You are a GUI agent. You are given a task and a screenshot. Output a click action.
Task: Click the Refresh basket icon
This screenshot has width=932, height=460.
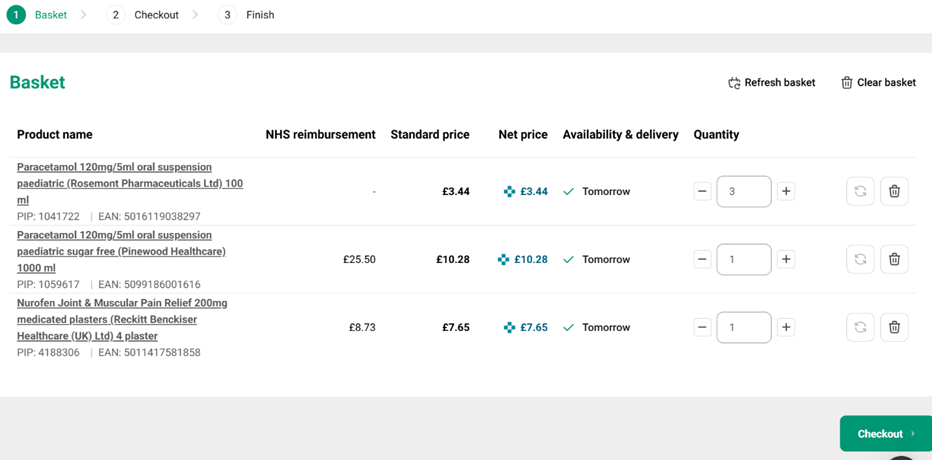tap(734, 83)
